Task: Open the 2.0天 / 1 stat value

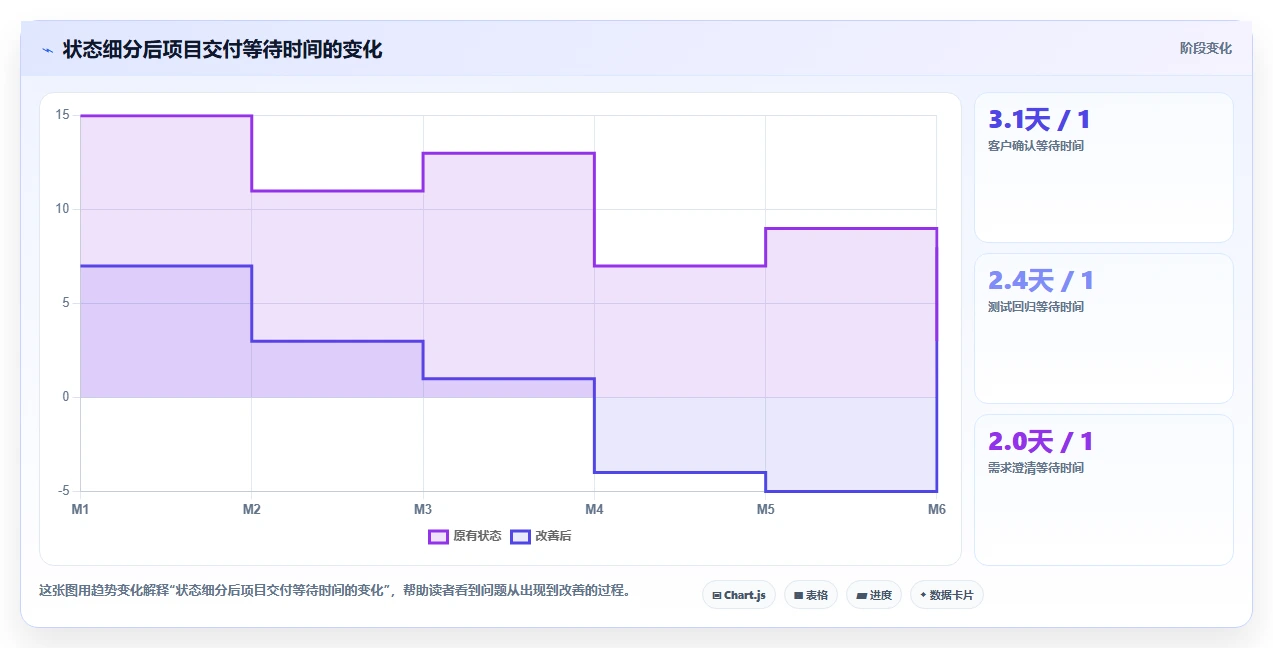Action: [x=1040, y=441]
